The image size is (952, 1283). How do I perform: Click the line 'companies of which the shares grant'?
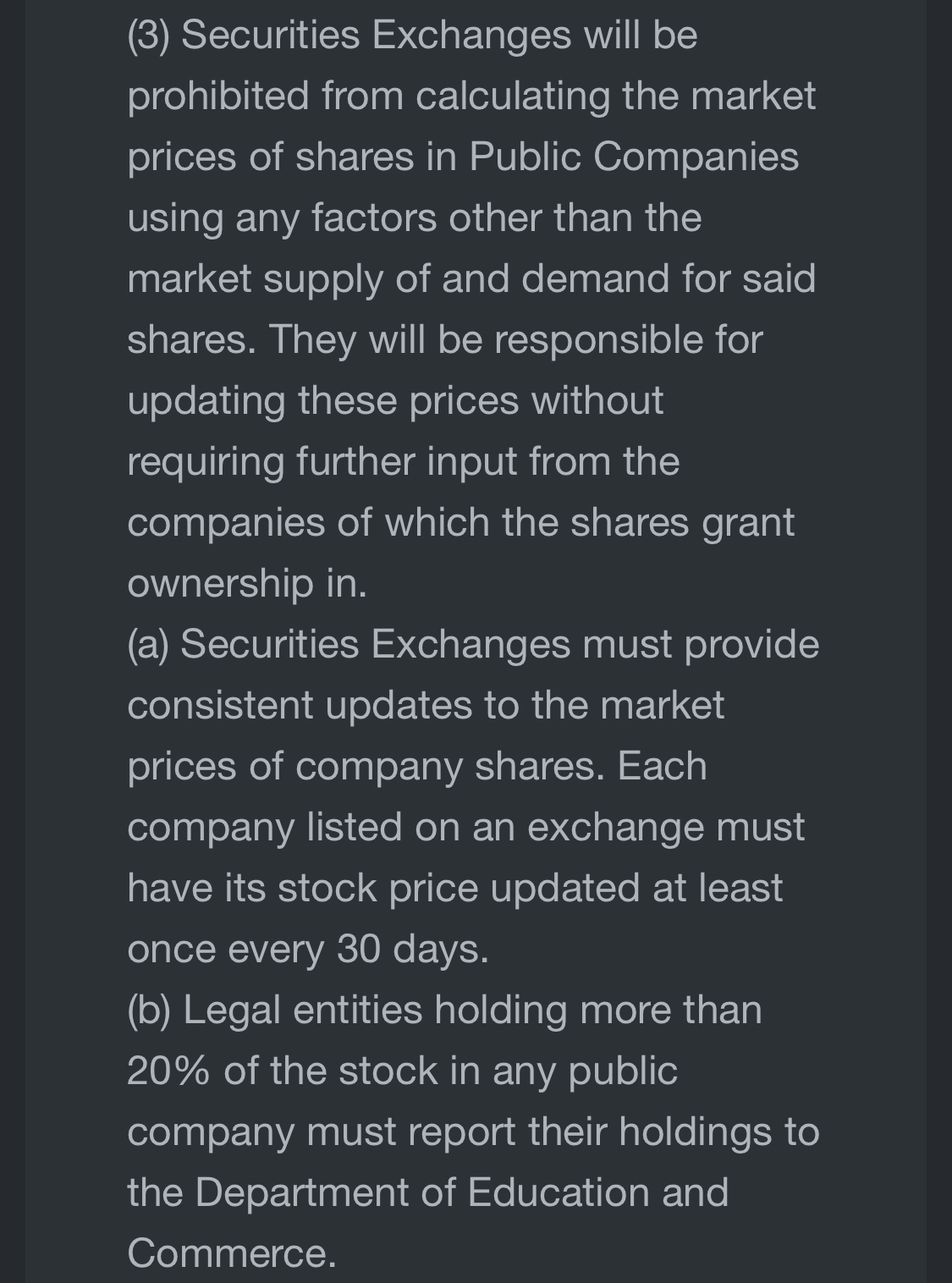[461, 522]
